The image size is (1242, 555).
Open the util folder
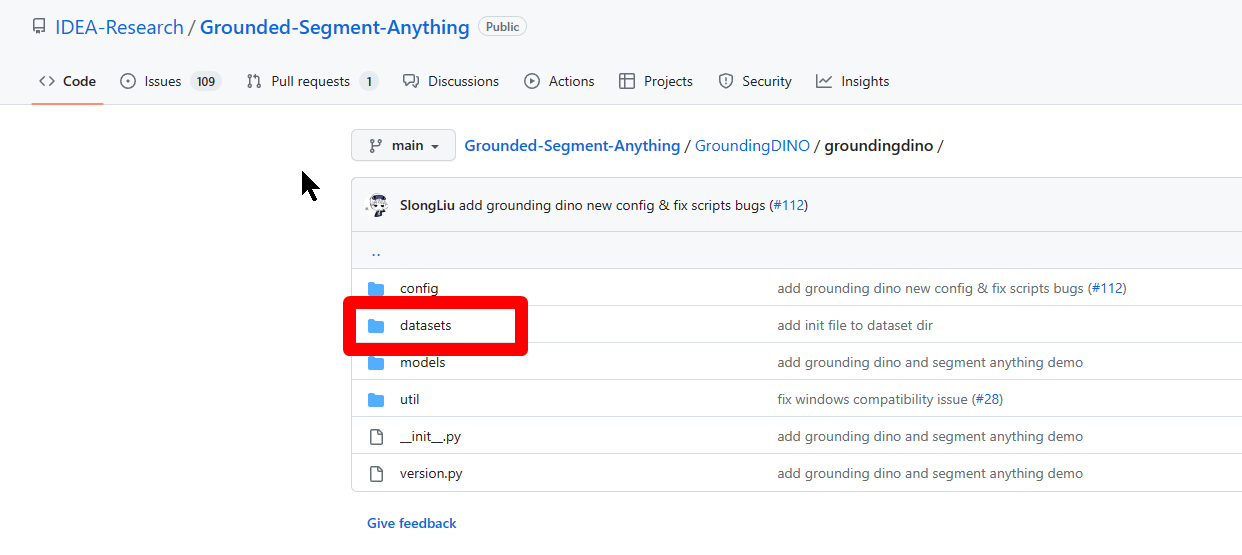click(410, 399)
